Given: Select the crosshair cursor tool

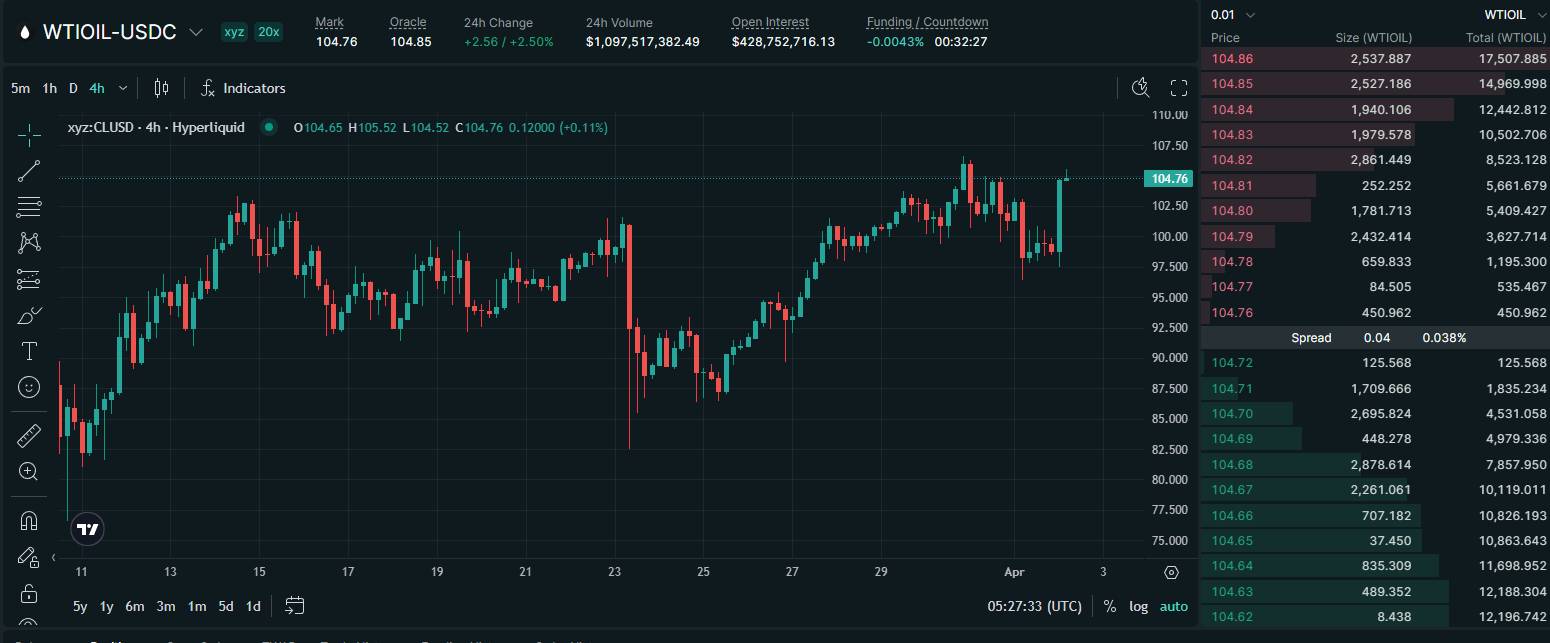Looking at the screenshot, I should pyautogui.click(x=28, y=132).
